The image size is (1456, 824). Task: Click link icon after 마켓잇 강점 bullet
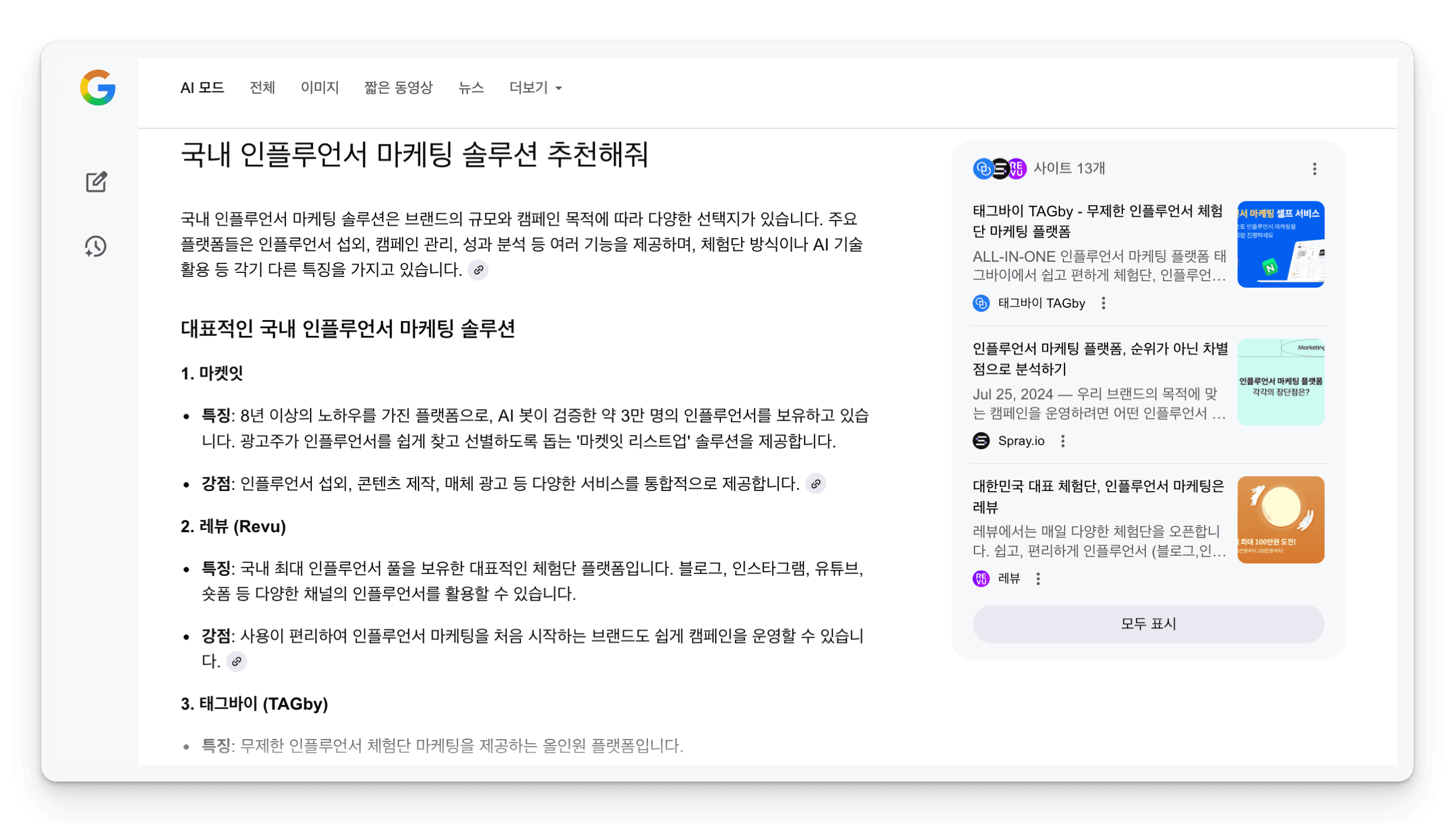(x=816, y=484)
